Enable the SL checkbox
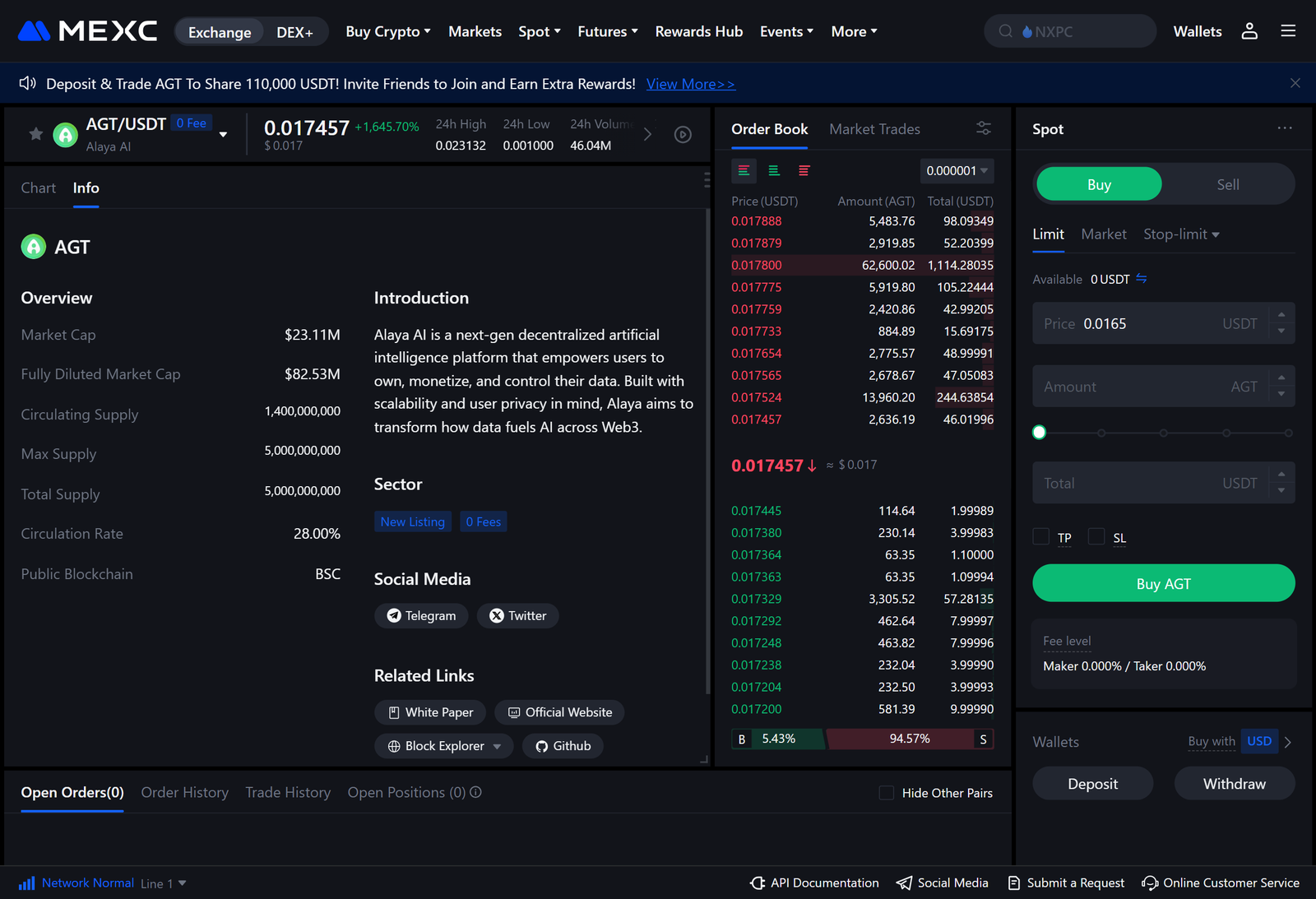Screen dimensions: 1316x899 tap(1096, 537)
